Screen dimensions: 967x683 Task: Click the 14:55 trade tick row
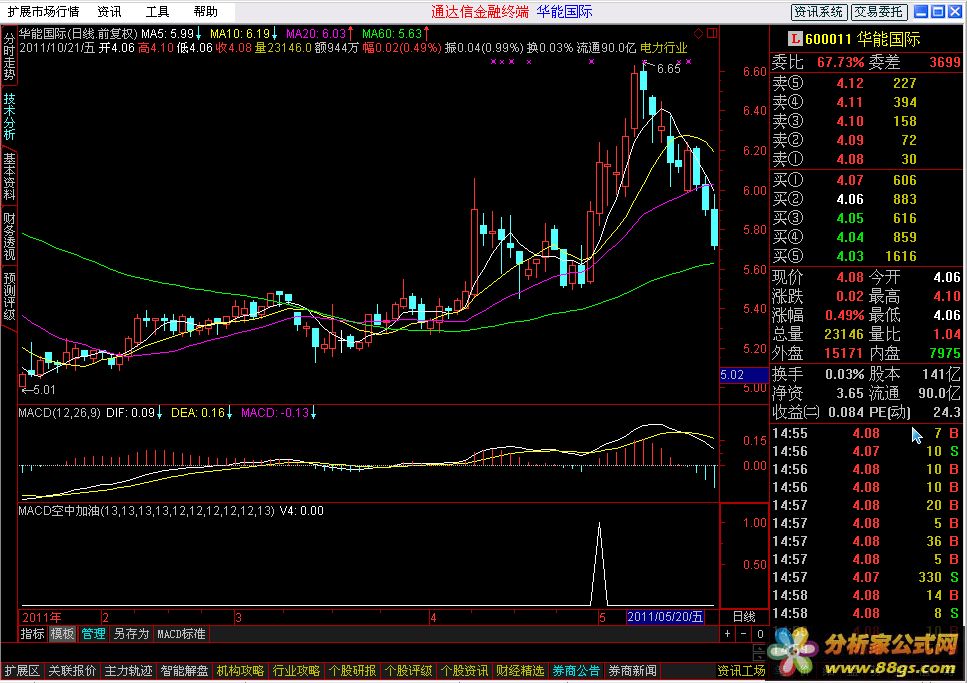pyautogui.click(x=866, y=433)
